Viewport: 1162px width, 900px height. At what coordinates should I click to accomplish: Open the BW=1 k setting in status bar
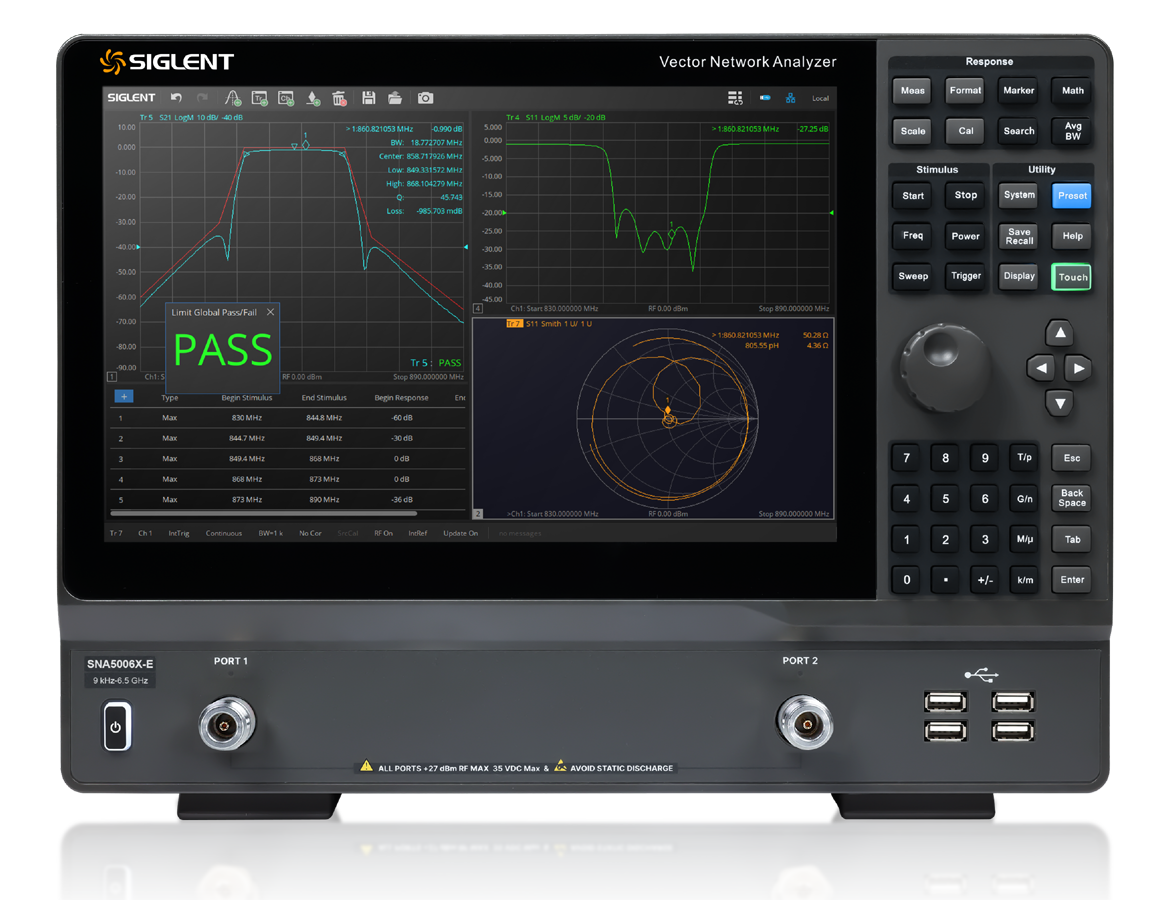(x=271, y=533)
